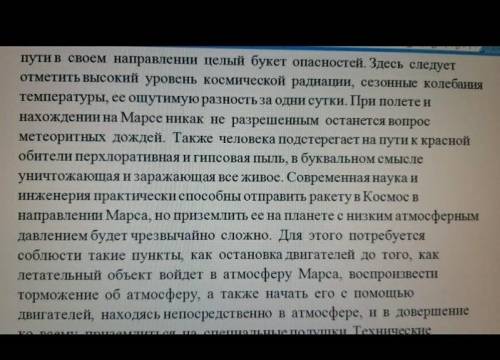This screenshot has height=360, width=500.
Task: Place cursor on the word "приземлить"
Action: (211, 216)
